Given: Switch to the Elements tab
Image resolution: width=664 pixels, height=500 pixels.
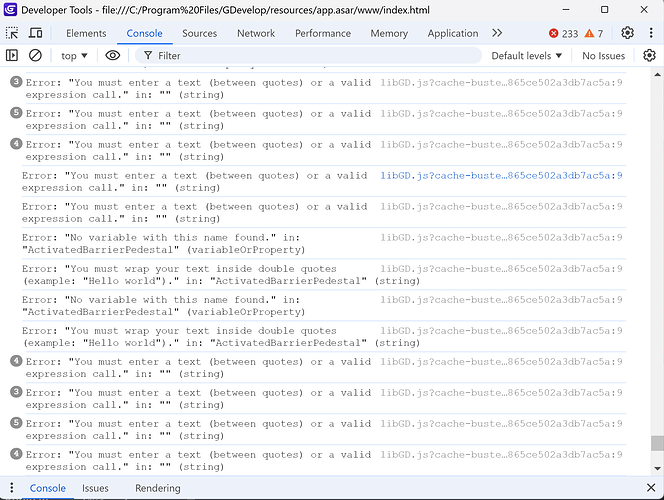Looking at the screenshot, I should pyautogui.click(x=86, y=33).
